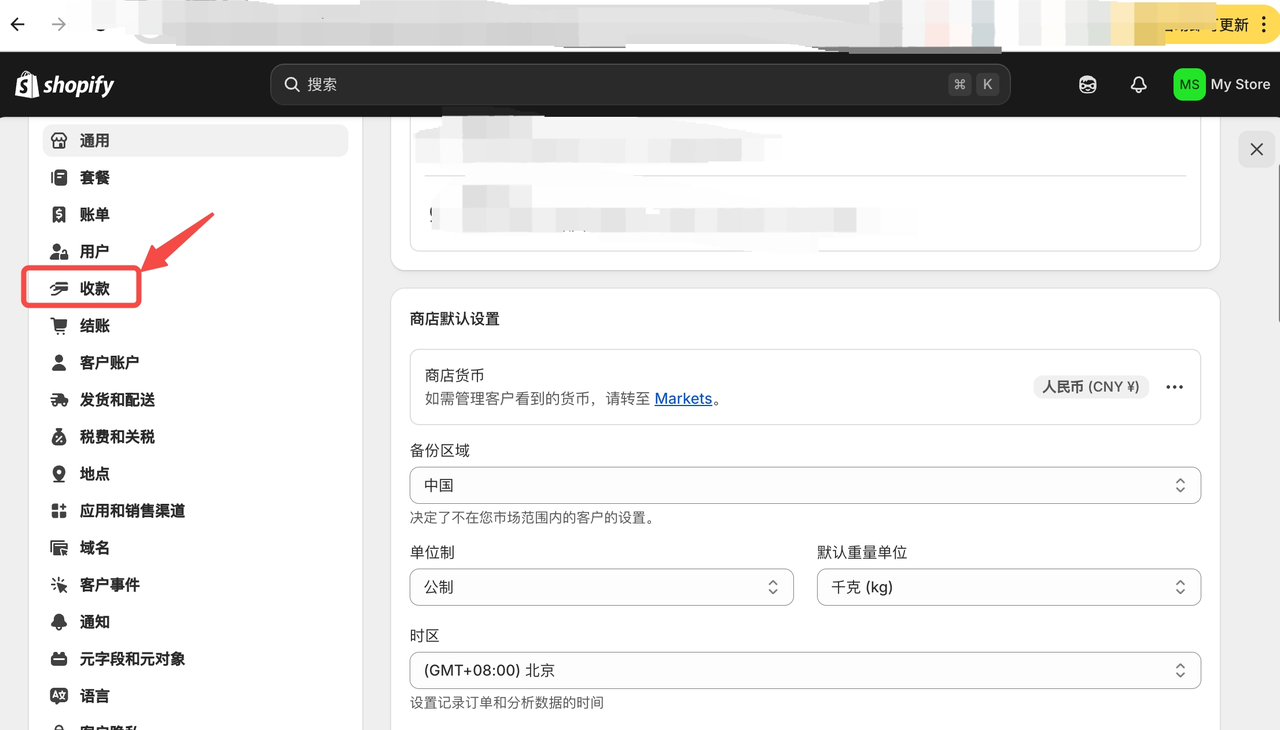Open store currency more options button
Screen dimensions: 1280x730
point(1174,387)
